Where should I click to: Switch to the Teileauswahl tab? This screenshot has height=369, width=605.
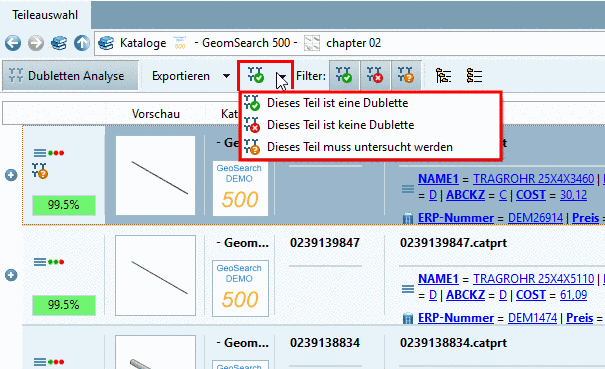[45, 15]
